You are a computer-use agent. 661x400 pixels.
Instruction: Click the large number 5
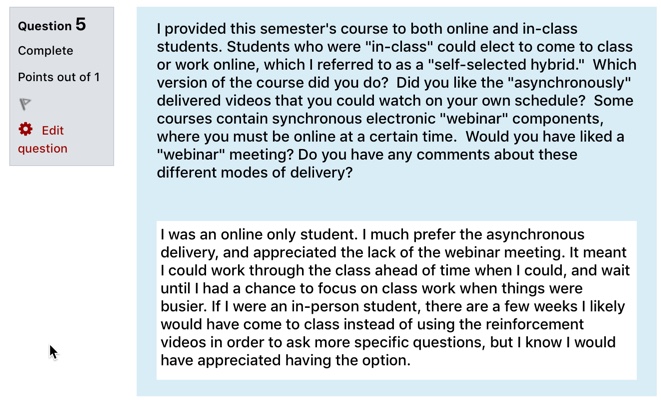tap(81, 24)
